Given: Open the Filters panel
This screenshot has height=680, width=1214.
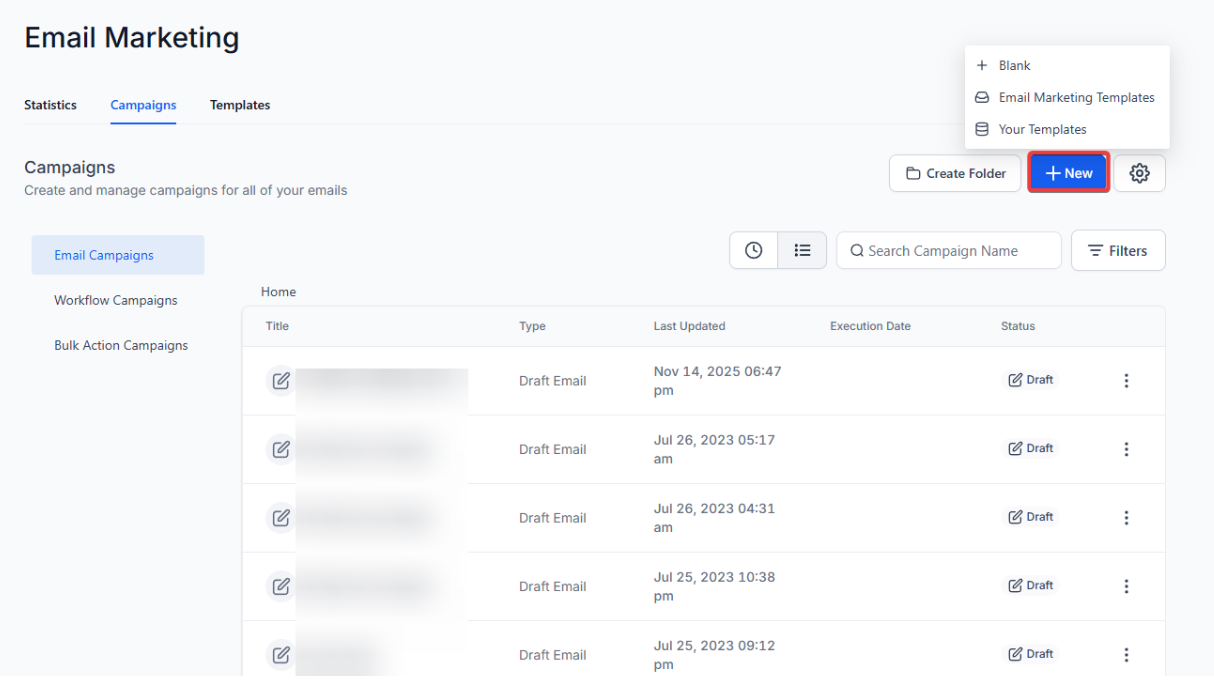Looking at the screenshot, I should (1117, 251).
